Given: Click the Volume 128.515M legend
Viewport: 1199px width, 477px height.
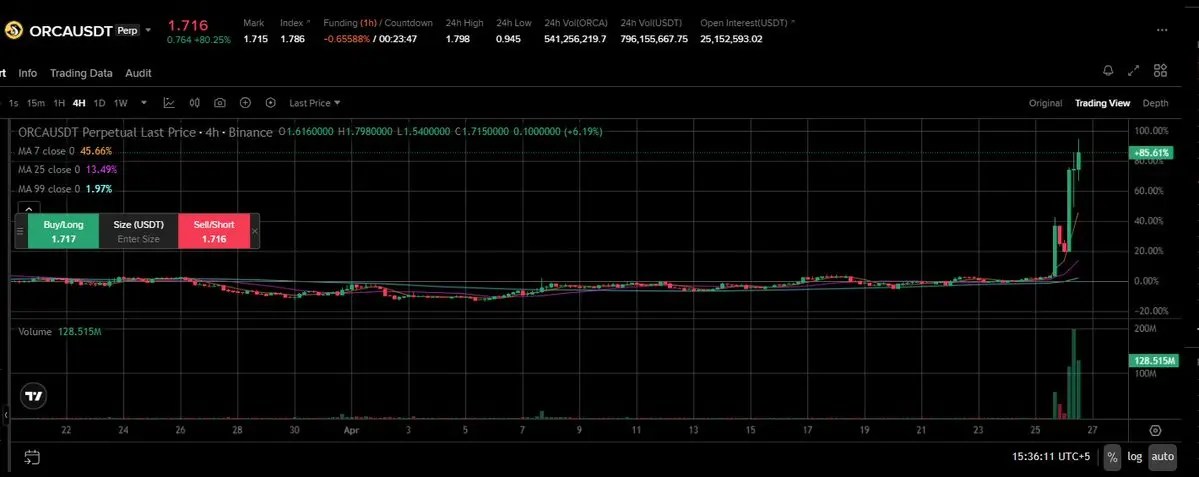Looking at the screenshot, I should coord(60,332).
